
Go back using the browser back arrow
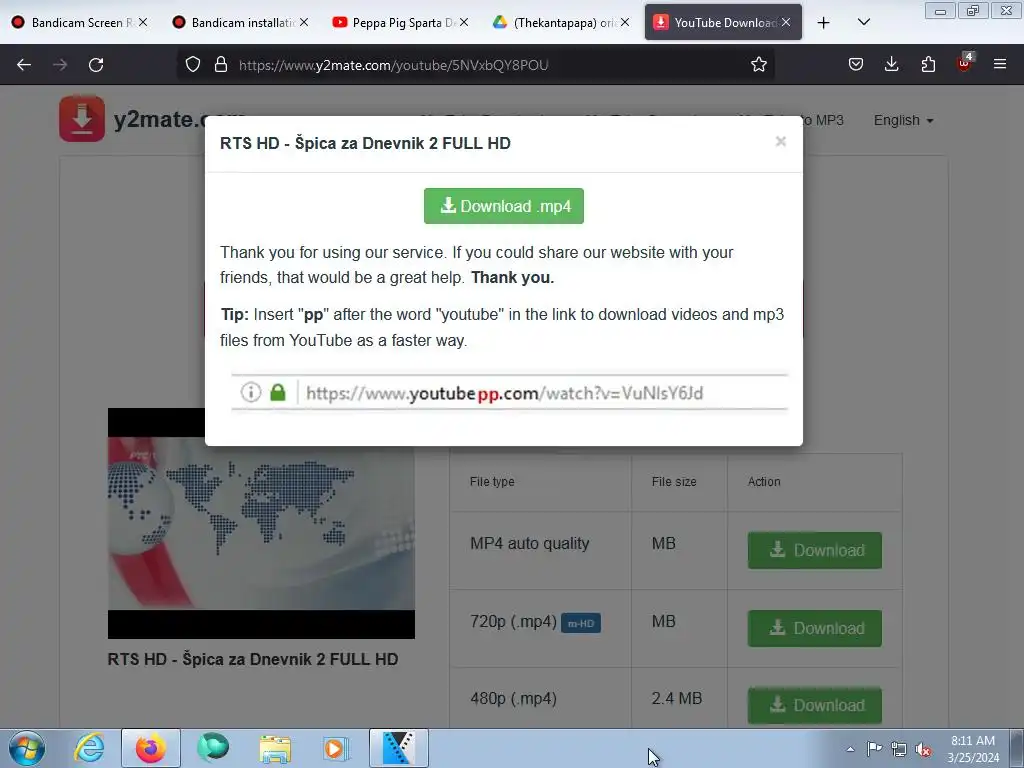(24, 65)
